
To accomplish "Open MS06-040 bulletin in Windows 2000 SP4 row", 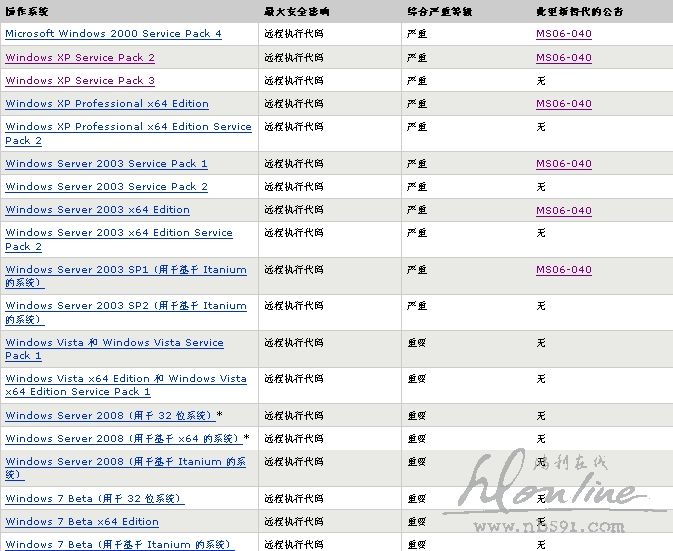I will pos(564,33).
